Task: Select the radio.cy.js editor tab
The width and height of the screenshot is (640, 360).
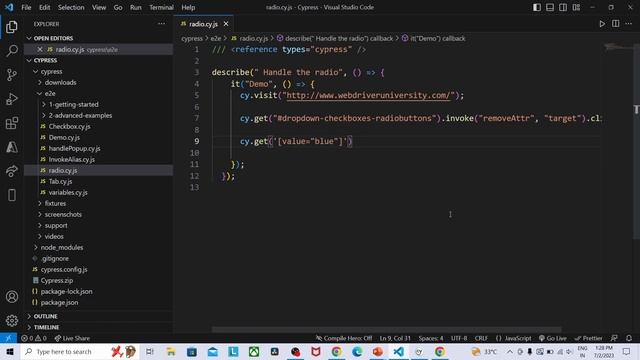Action: tap(203, 24)
